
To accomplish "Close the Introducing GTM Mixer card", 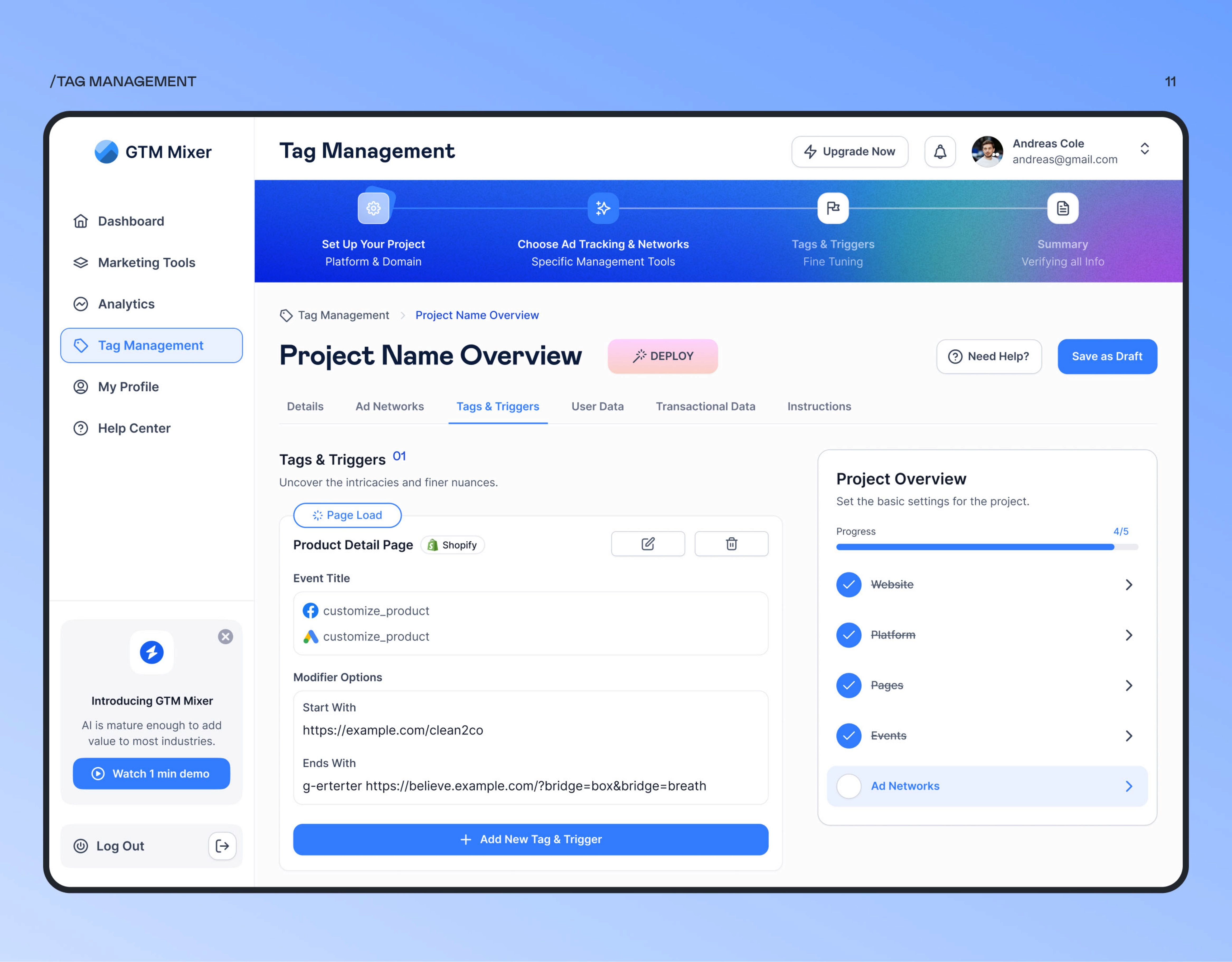I will click(226, 636).
